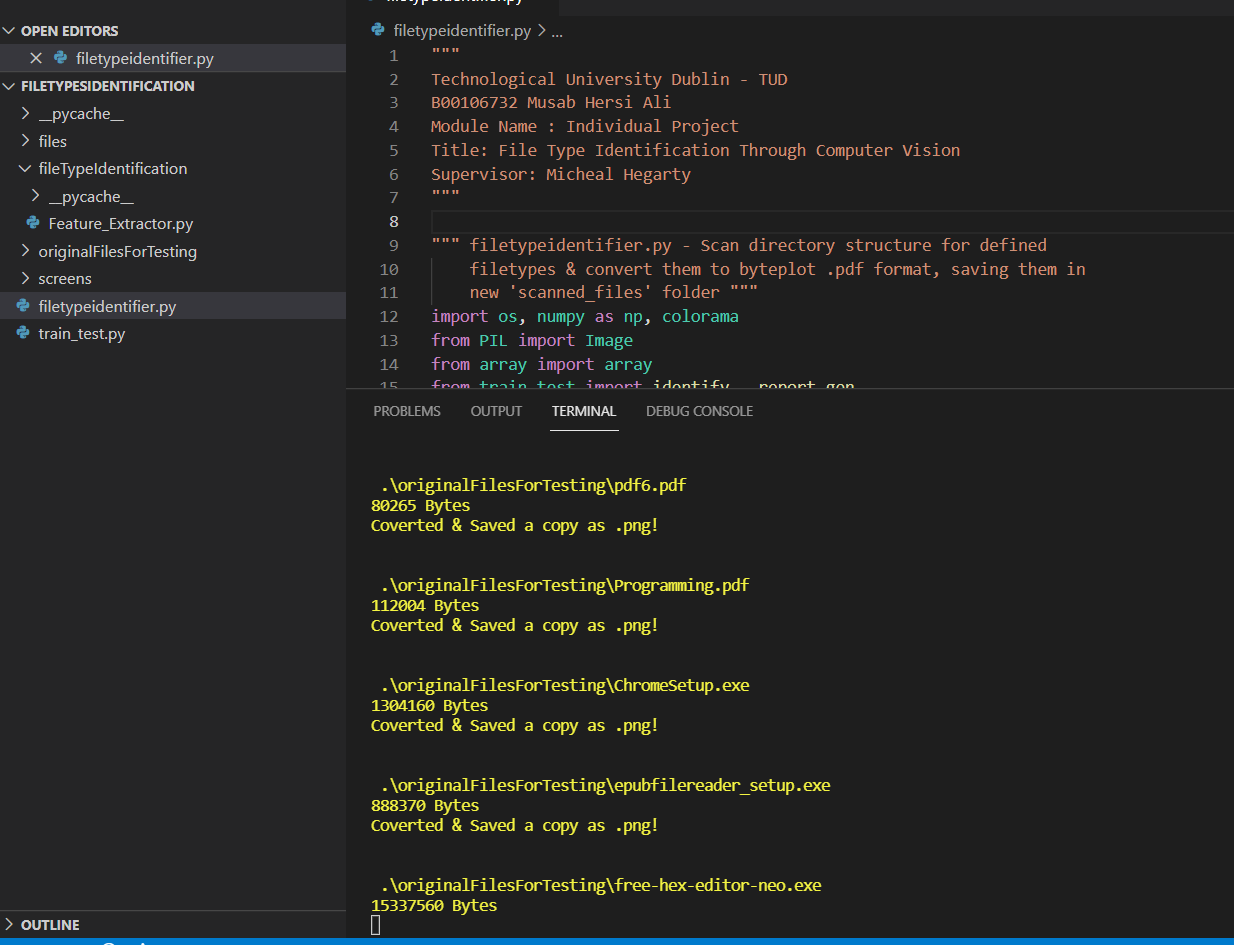Collapse the OPEN EDITORS section
Screen dimensions: 1234x945
pyautogui.click(x=10, y=30)
